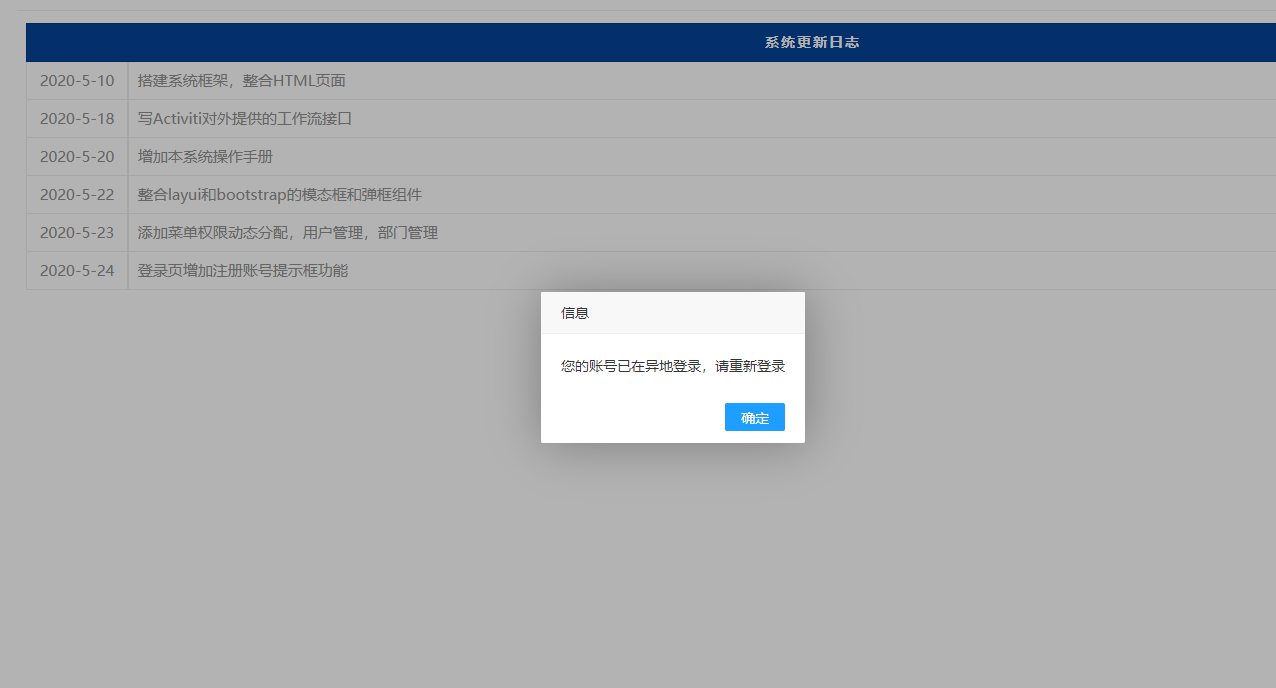Select the date cell 2020-5-23
This screenshot has width=1276, height=688.
(x=77, y=233)
